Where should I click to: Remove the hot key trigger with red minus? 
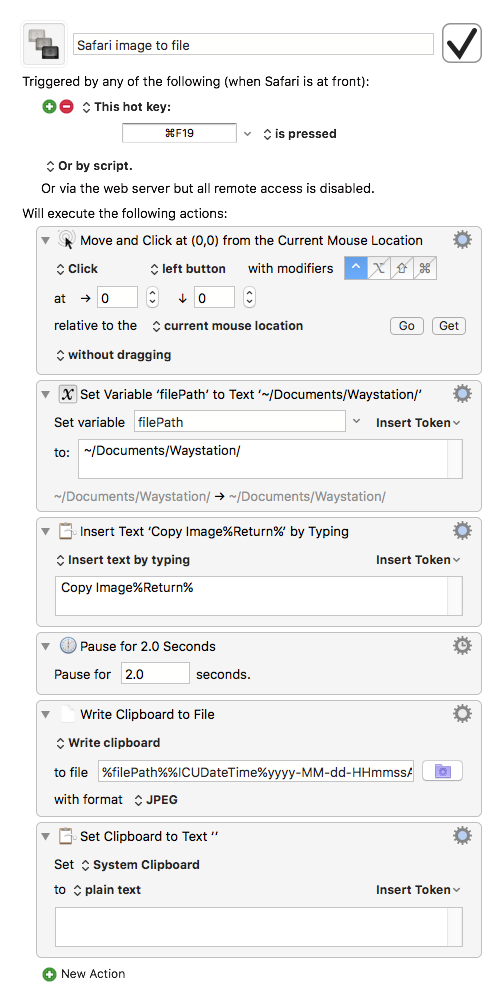click(66, 107)
